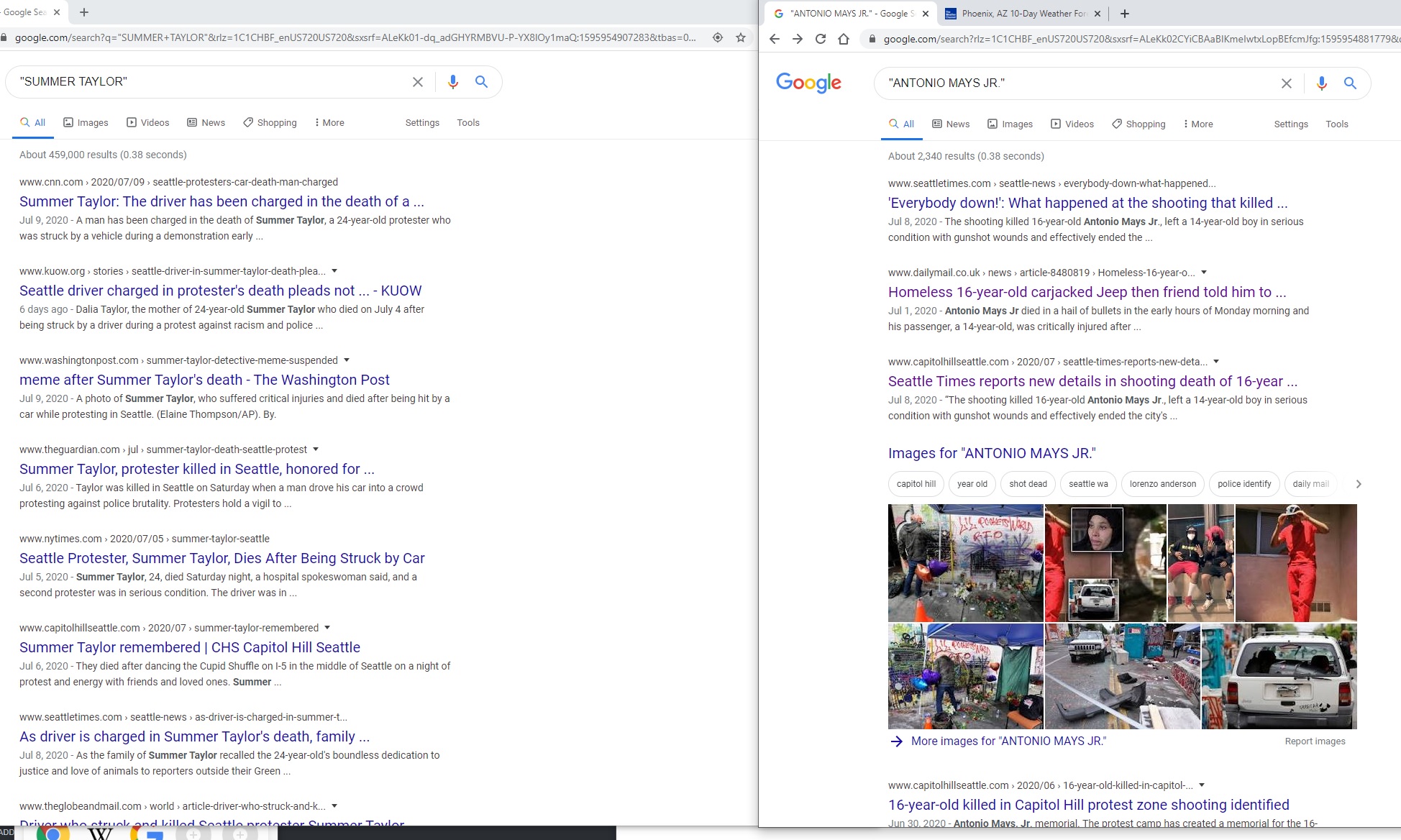The height and width of the screenshot is (840, 1401).
Task: Expand the dropdown arrow beside the seattle-times-reports-new-deta result
Action: click(x=1216, y=362)
